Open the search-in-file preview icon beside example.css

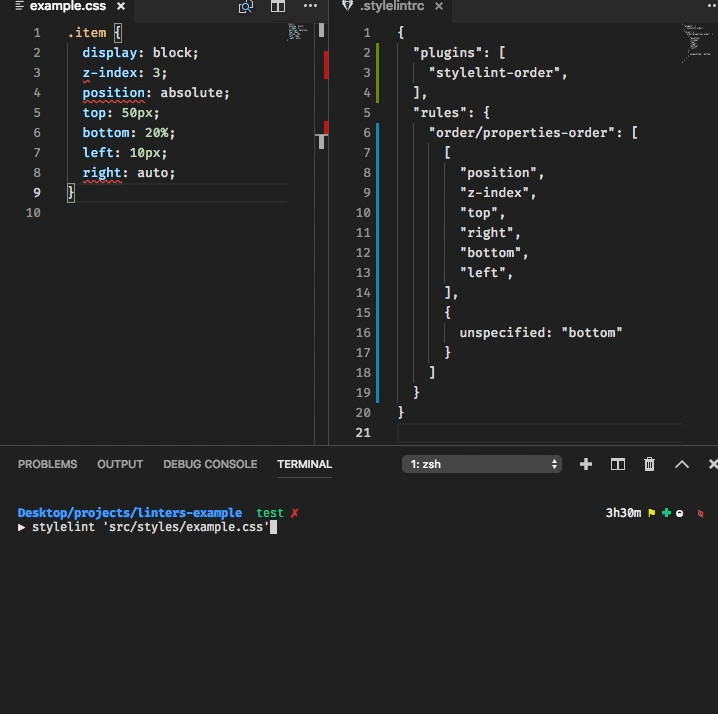(246, 6)
